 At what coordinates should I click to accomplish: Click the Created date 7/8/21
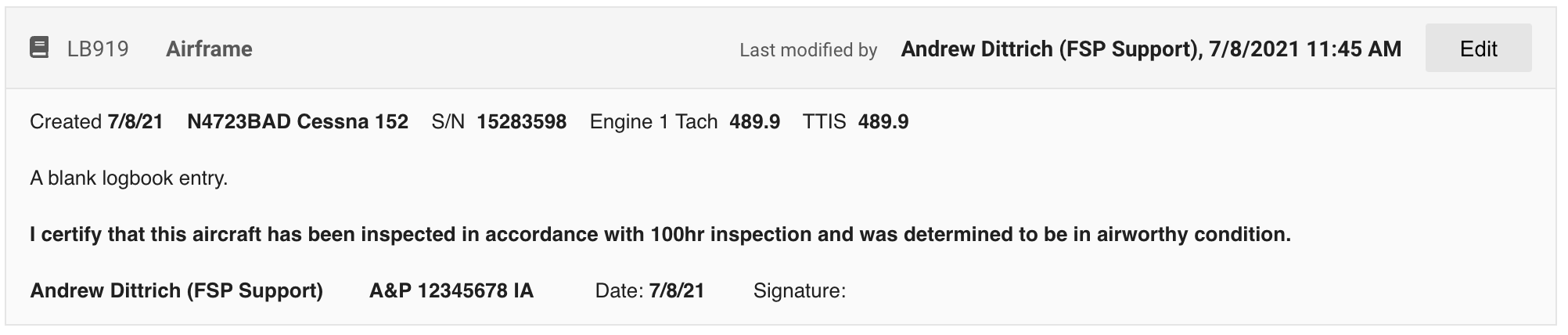pyautogui.click(x=135, y=122)
